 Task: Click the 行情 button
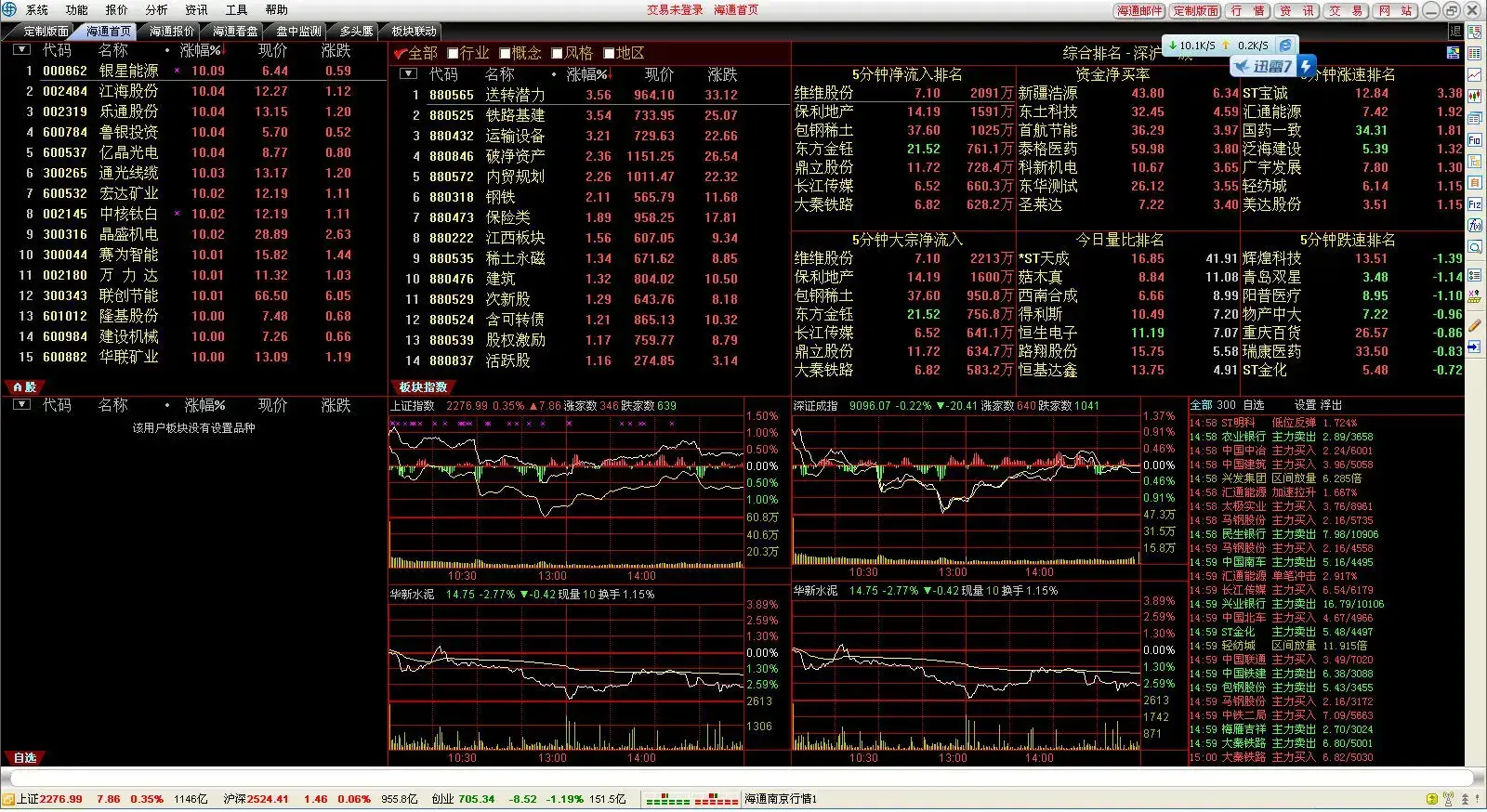(x=1248, y=11)
